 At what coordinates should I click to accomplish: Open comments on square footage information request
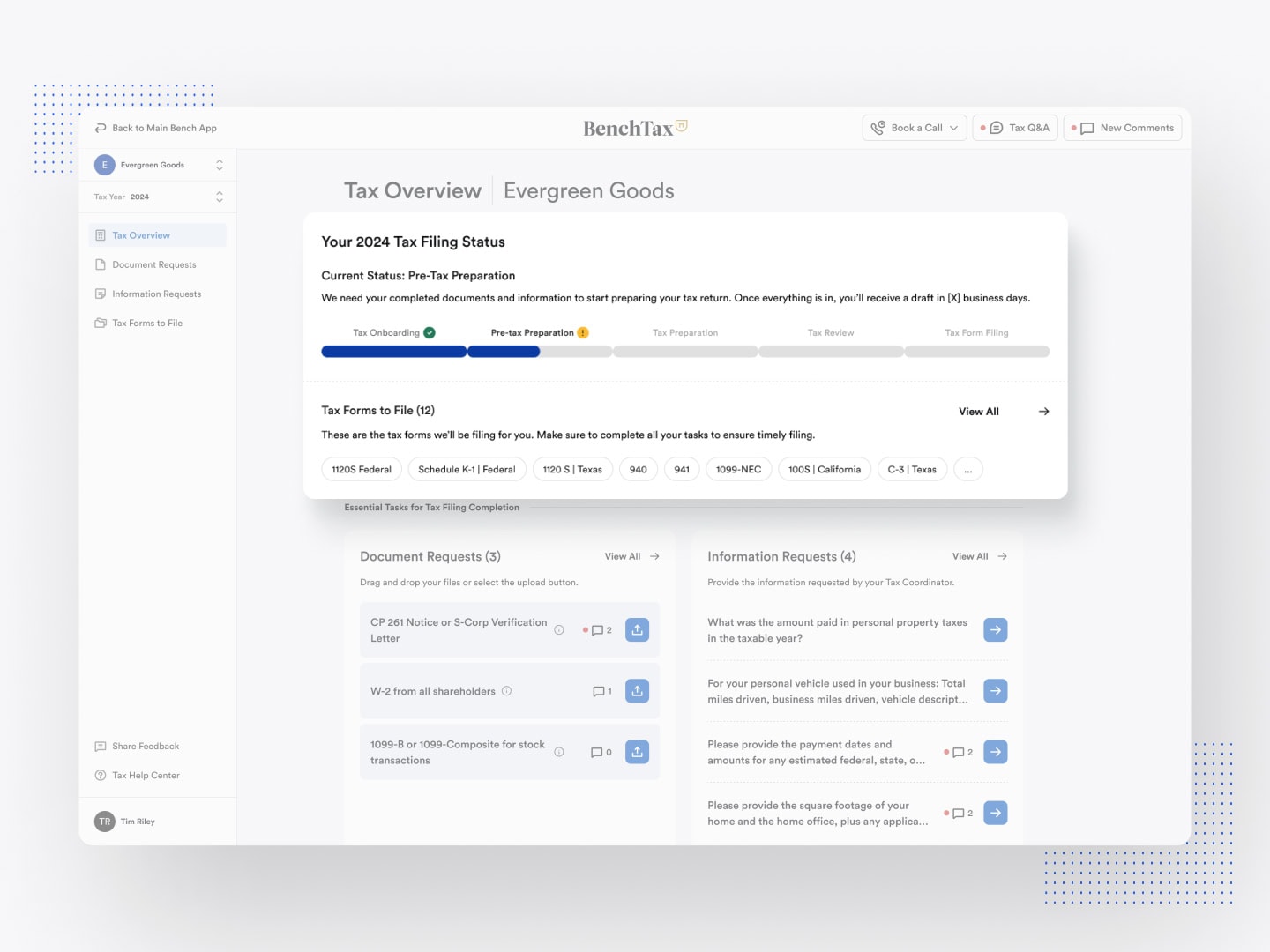pyautogui.click(x=960, y=814)
